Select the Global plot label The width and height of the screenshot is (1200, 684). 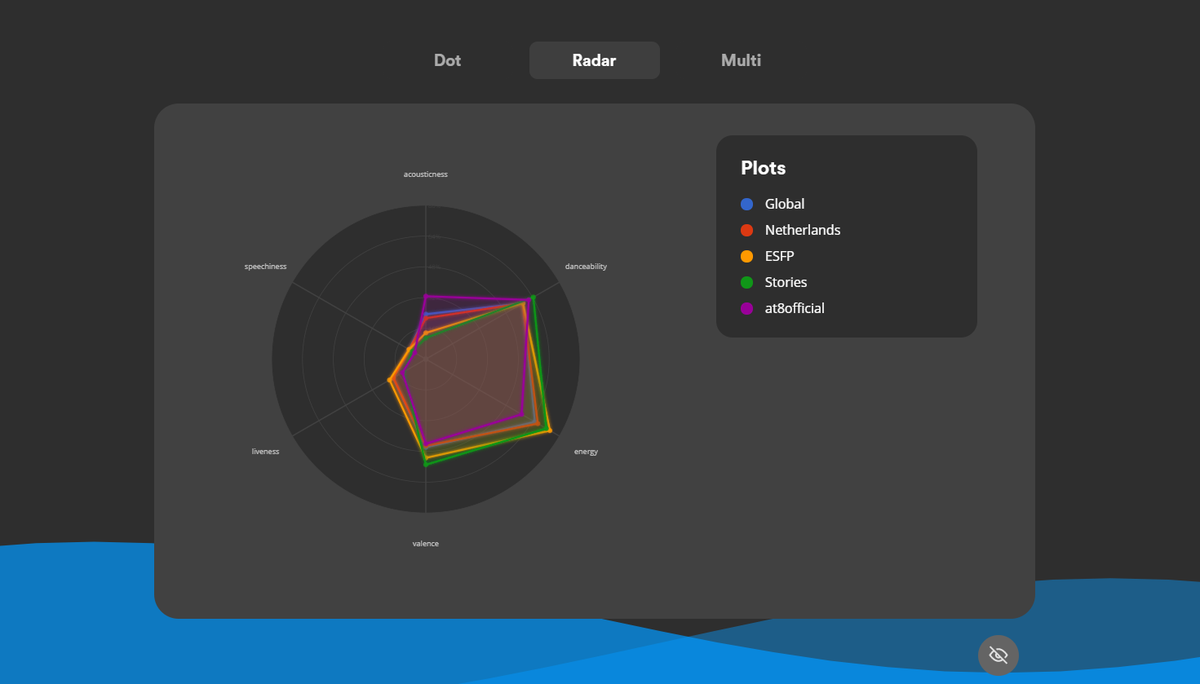coord(785,204)
